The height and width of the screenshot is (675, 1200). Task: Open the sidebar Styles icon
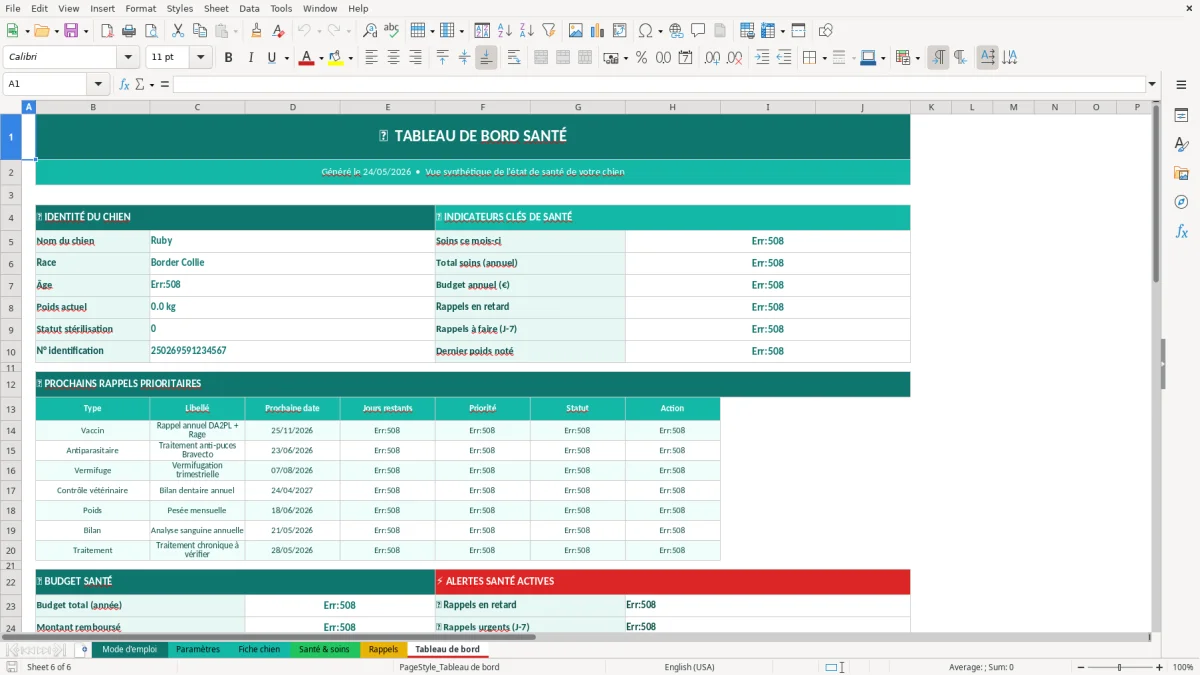click(x=1181, y=145)
